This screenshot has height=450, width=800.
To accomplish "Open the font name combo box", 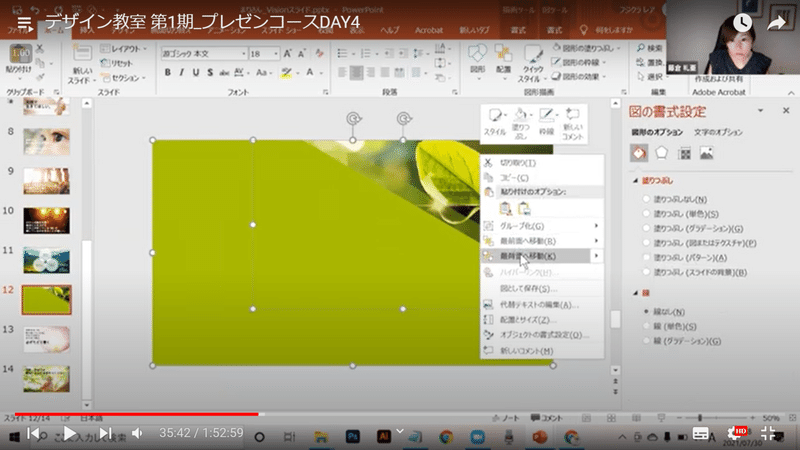I will [x=204, y=54].
